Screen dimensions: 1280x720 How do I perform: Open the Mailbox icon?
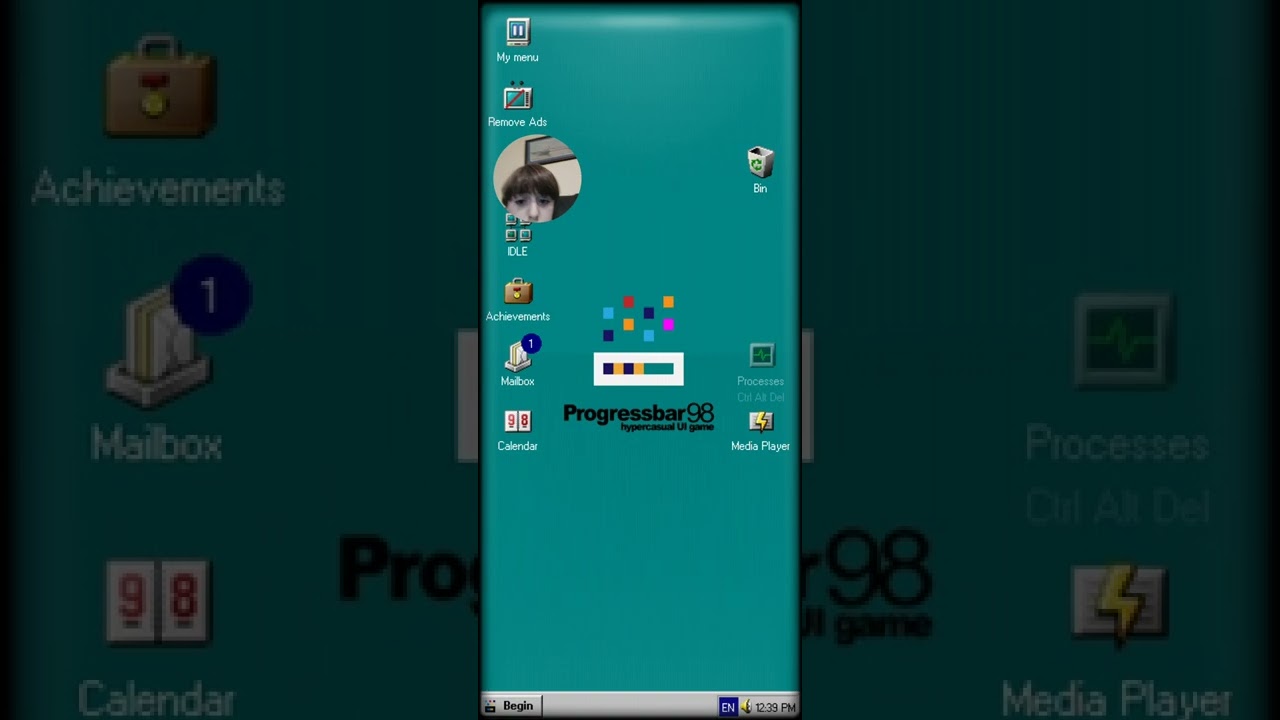coord(517,356)
